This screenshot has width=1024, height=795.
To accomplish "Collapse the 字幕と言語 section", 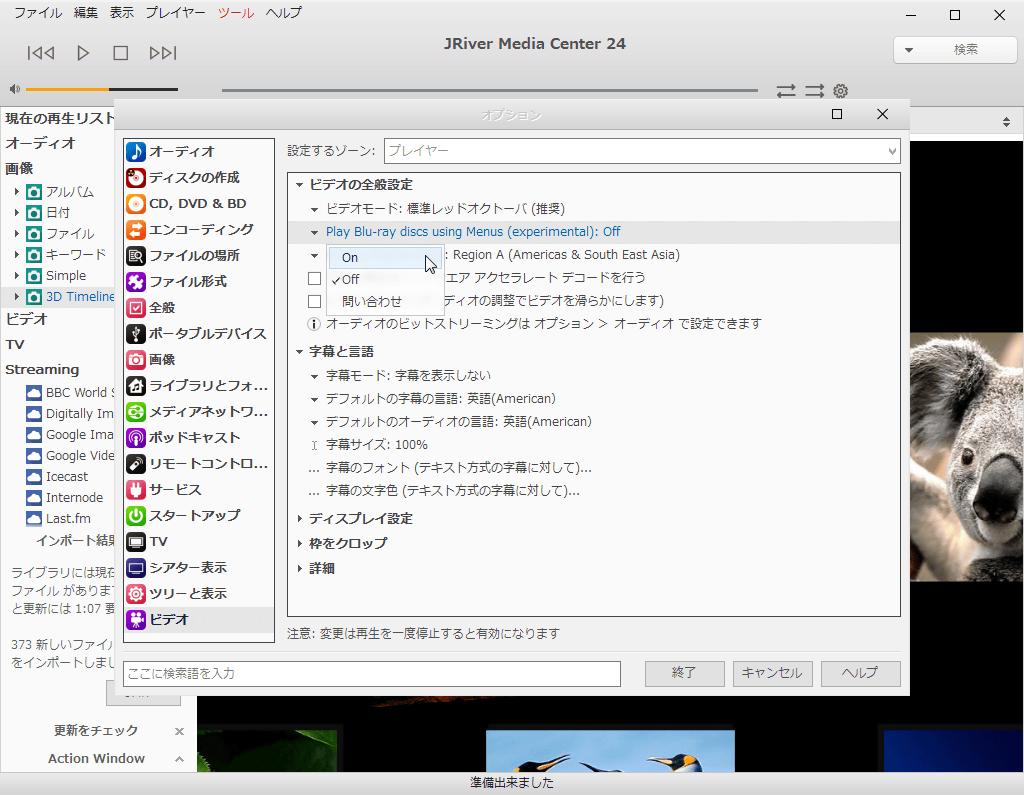I will (x=300, y=352).
